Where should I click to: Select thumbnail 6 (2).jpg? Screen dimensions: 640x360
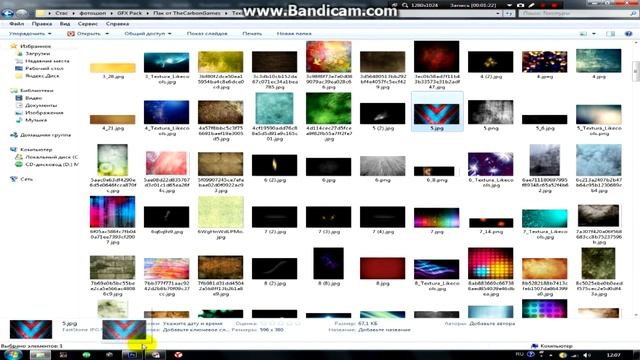coord(274,165)
